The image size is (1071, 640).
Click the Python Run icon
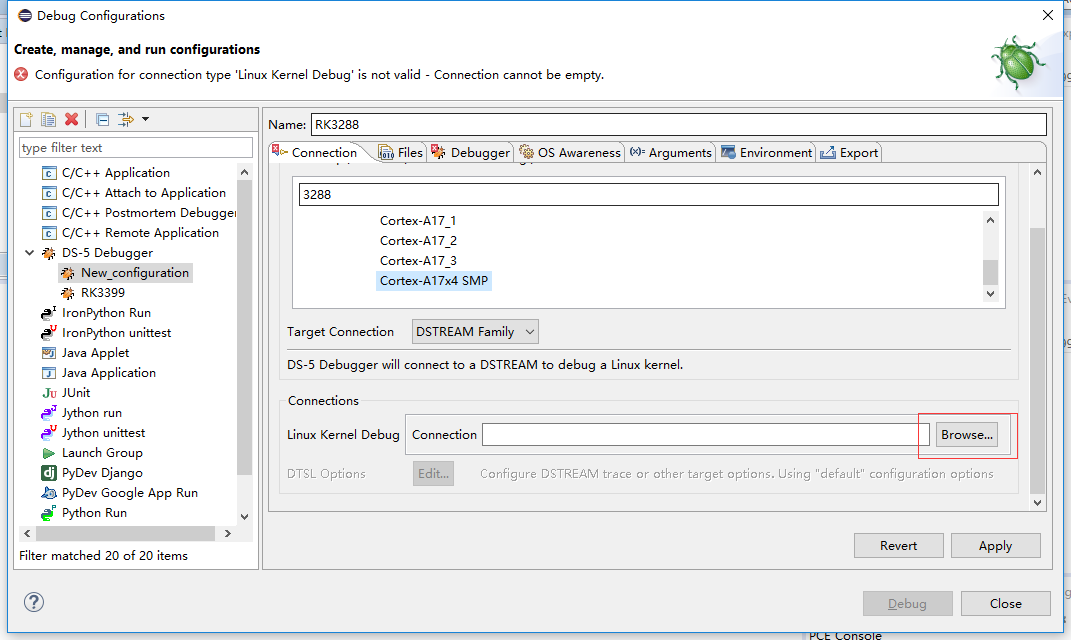click(48, 513)
